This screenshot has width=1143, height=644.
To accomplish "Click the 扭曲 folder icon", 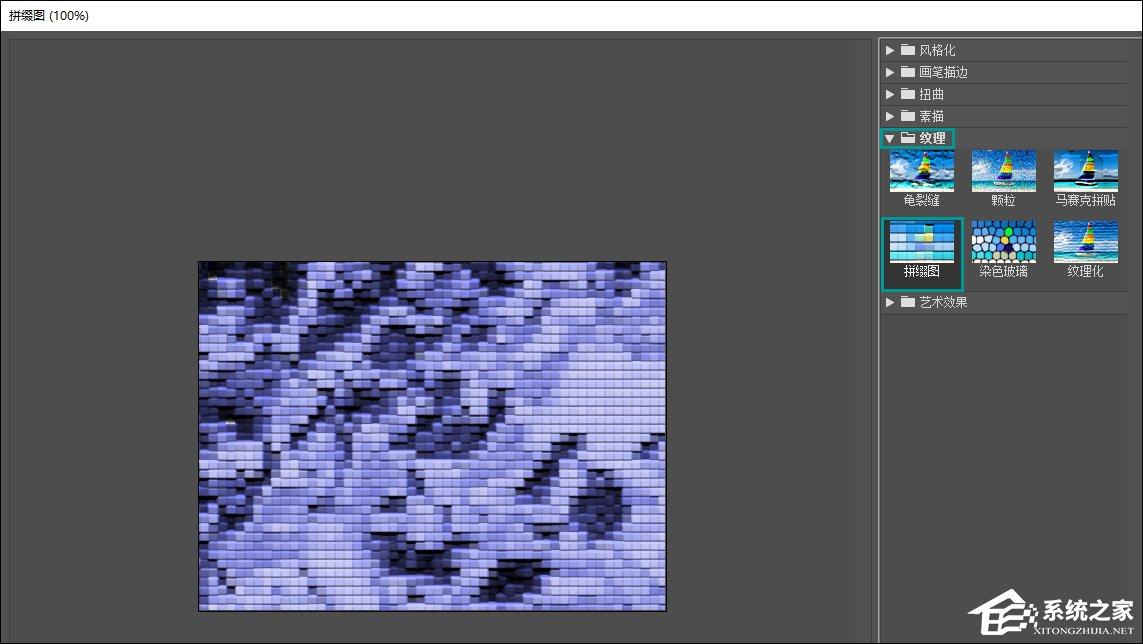I will pyautogui.click(x=908, y=93).
